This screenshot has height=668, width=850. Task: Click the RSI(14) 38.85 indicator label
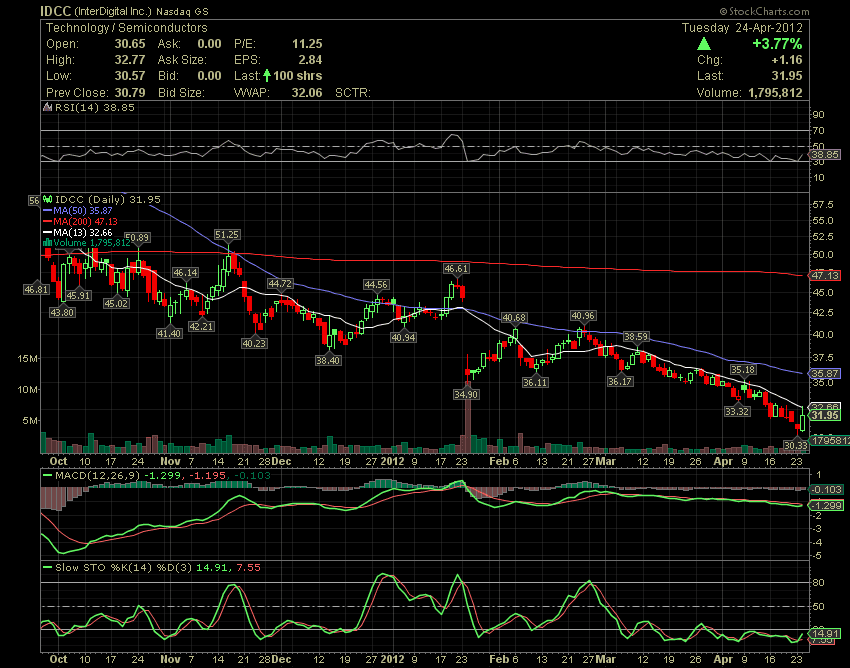point(95,107)
